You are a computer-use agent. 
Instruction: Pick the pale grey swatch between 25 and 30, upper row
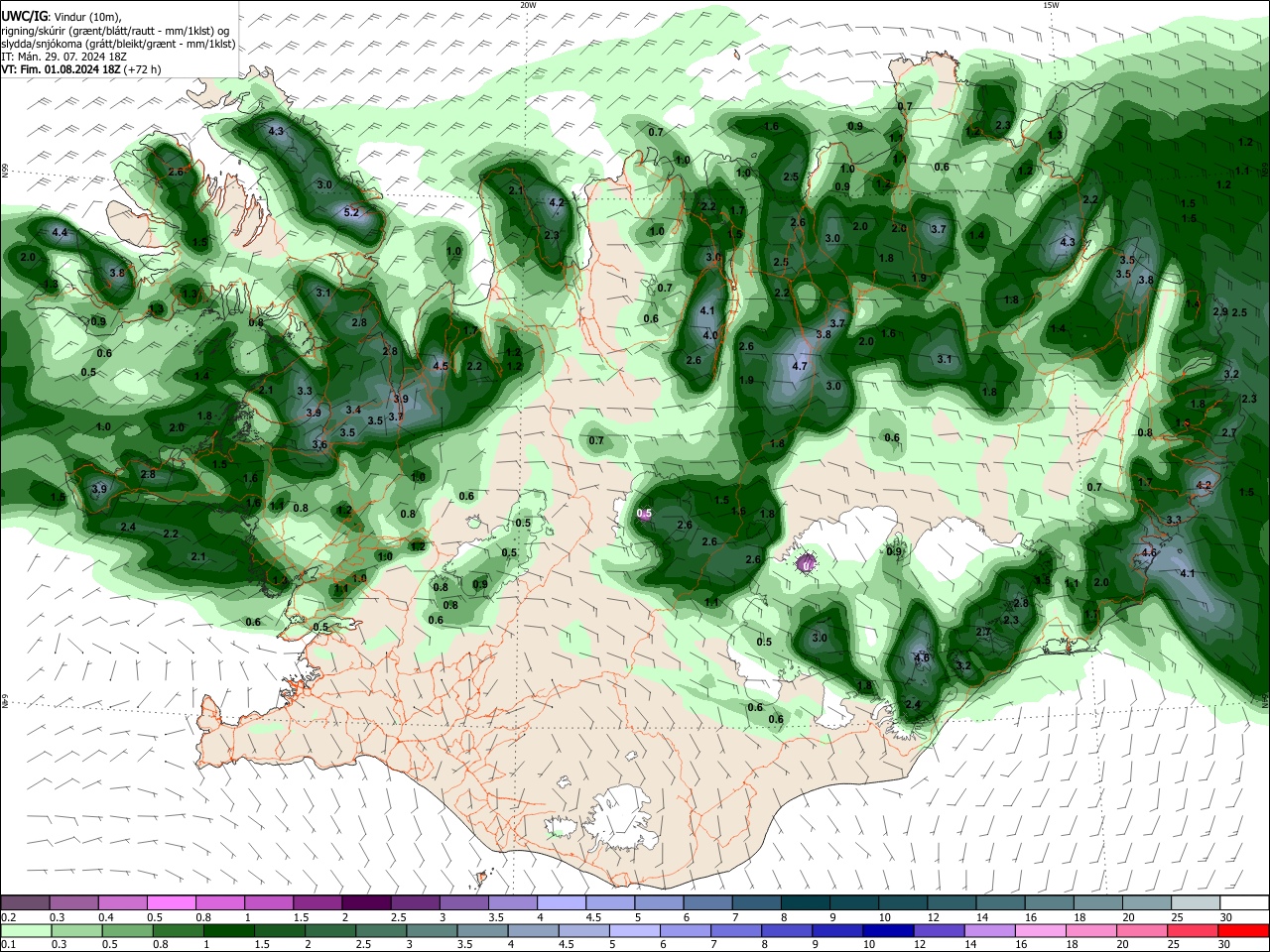click(x=1196, y=902)
